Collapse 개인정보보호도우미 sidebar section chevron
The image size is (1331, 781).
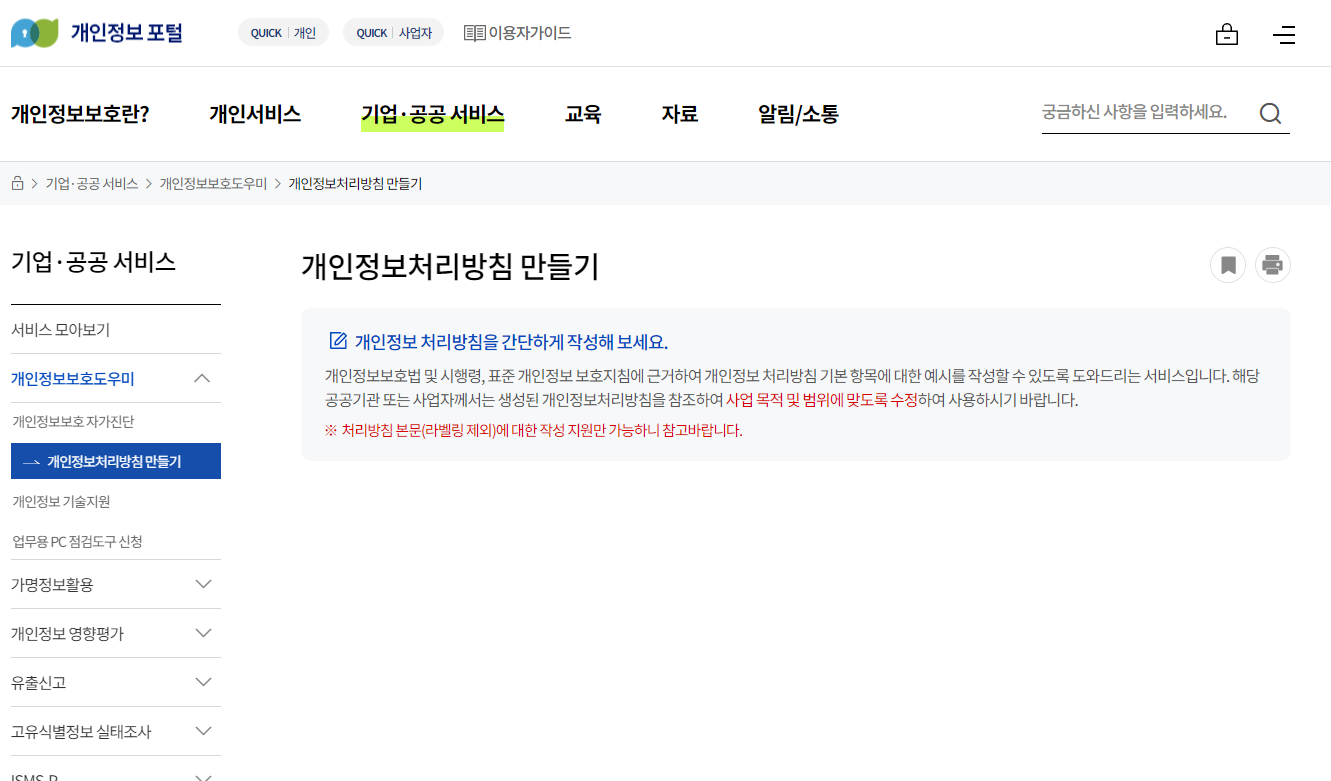202,378
